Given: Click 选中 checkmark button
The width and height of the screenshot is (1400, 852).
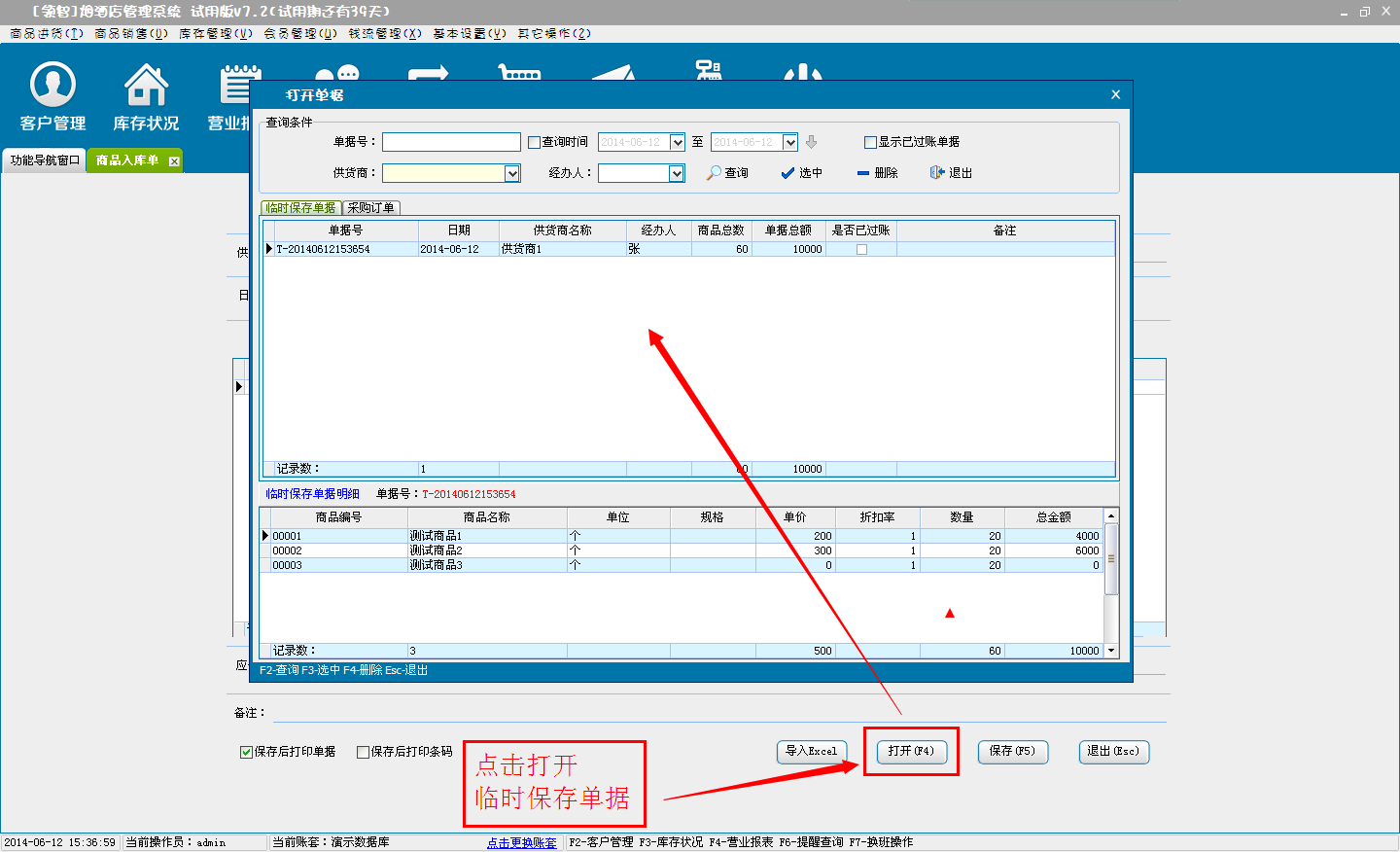Looking at the screenshot, I should (801, 173).
